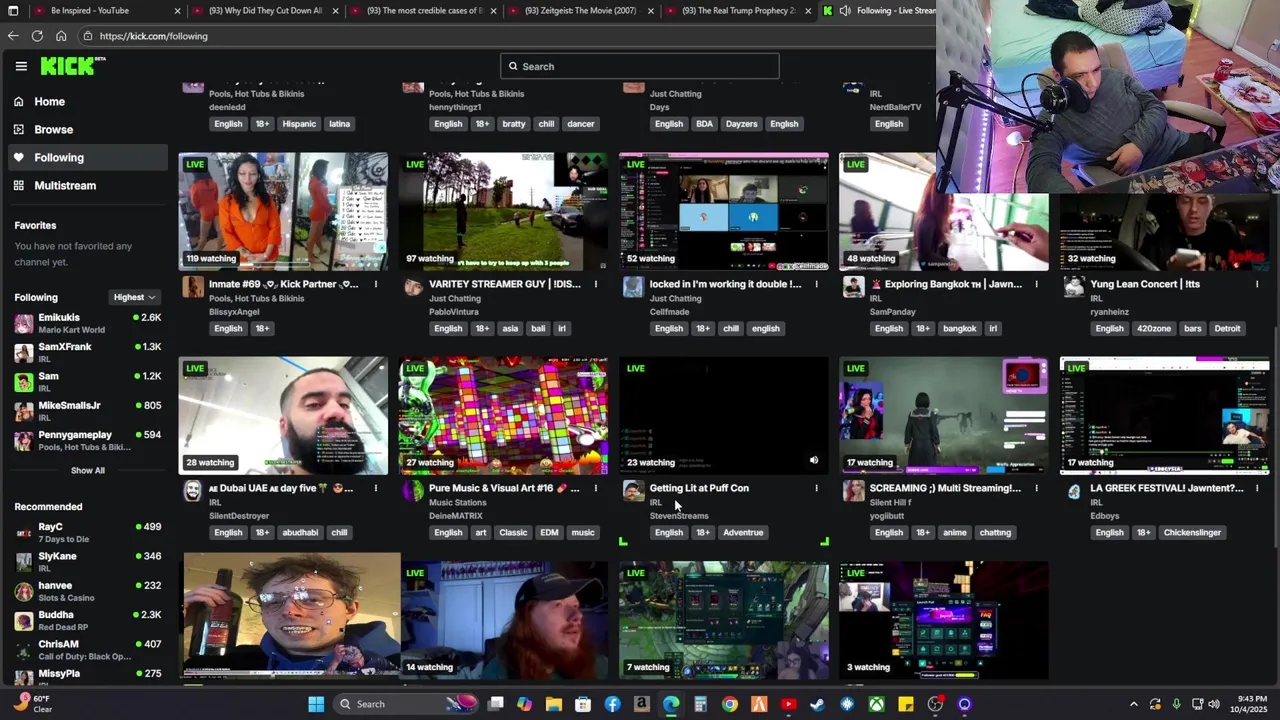Image resolution: width=1280 pixels, height=720 pixels.
Task: Open File Explorer from taskbar
Action: 554,704
